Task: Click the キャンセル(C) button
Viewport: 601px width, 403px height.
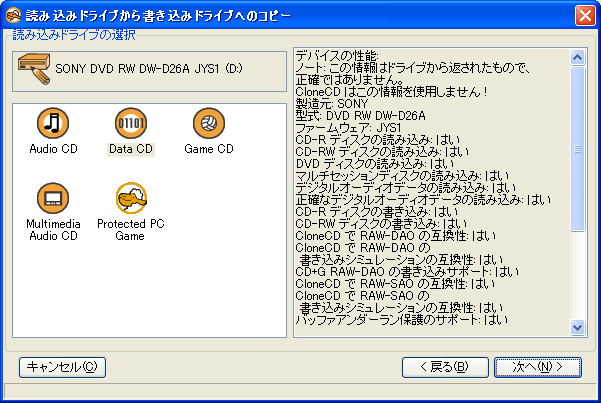Action: click(x=62, y=367)
